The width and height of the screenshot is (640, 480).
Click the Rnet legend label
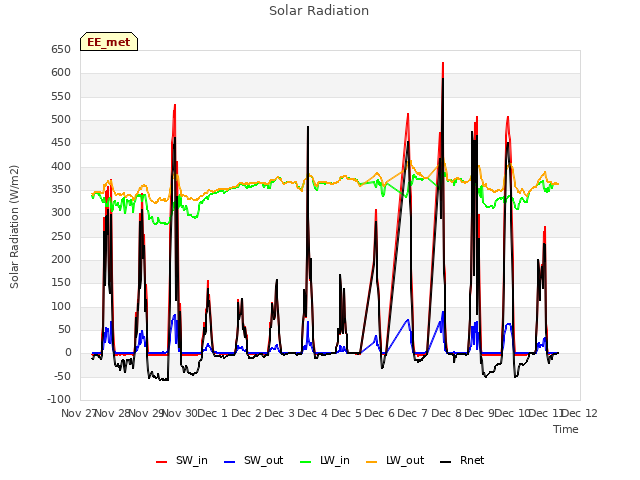pos(472,460)
